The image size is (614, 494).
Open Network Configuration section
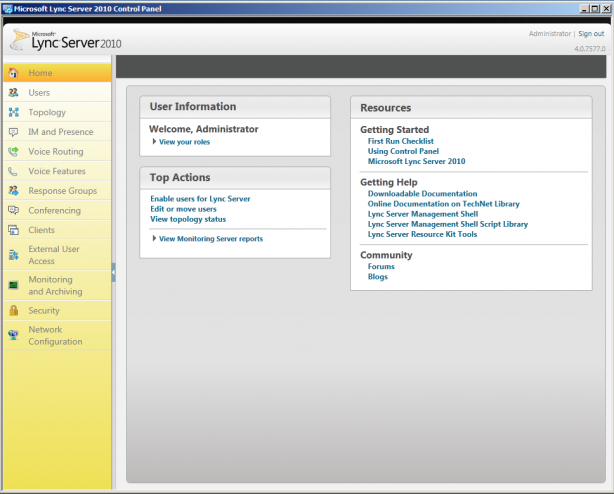57,335
